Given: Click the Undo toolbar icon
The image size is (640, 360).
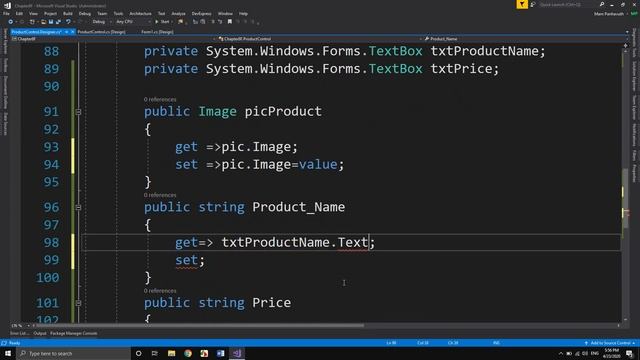Looking at the screenshot, I should [68, 22].
